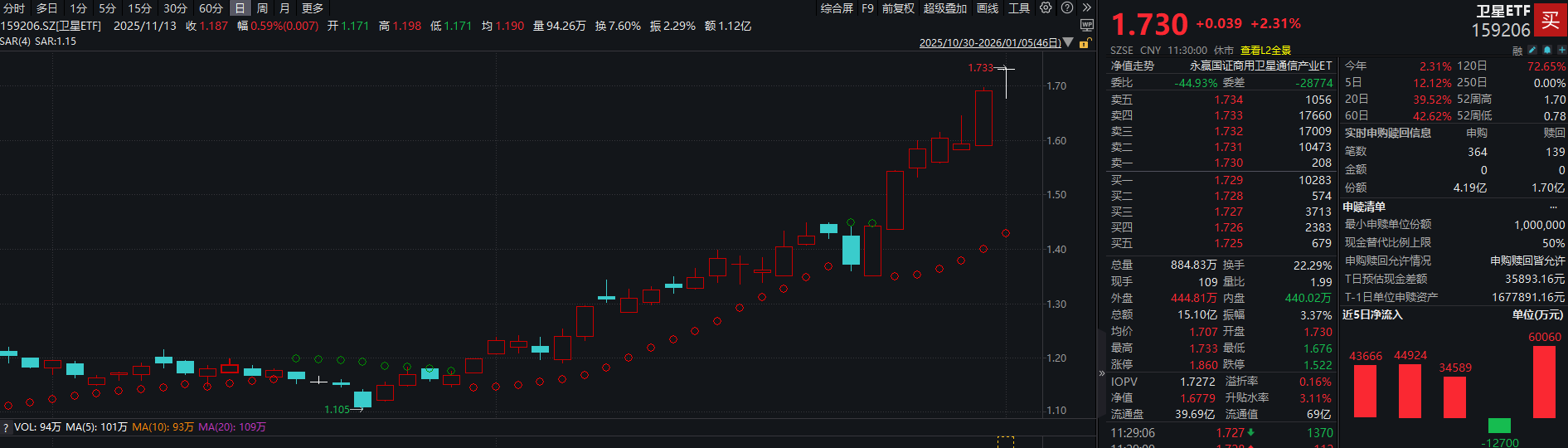
Task: Open 超级叠加 overlay menu
Action: (x=945, y=8)
